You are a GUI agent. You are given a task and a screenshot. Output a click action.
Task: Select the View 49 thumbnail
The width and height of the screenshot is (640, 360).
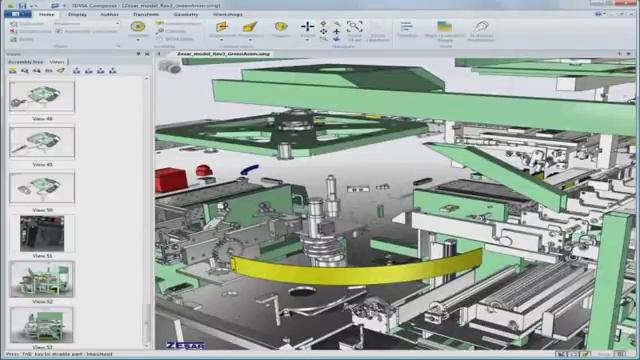click(42, 142)
